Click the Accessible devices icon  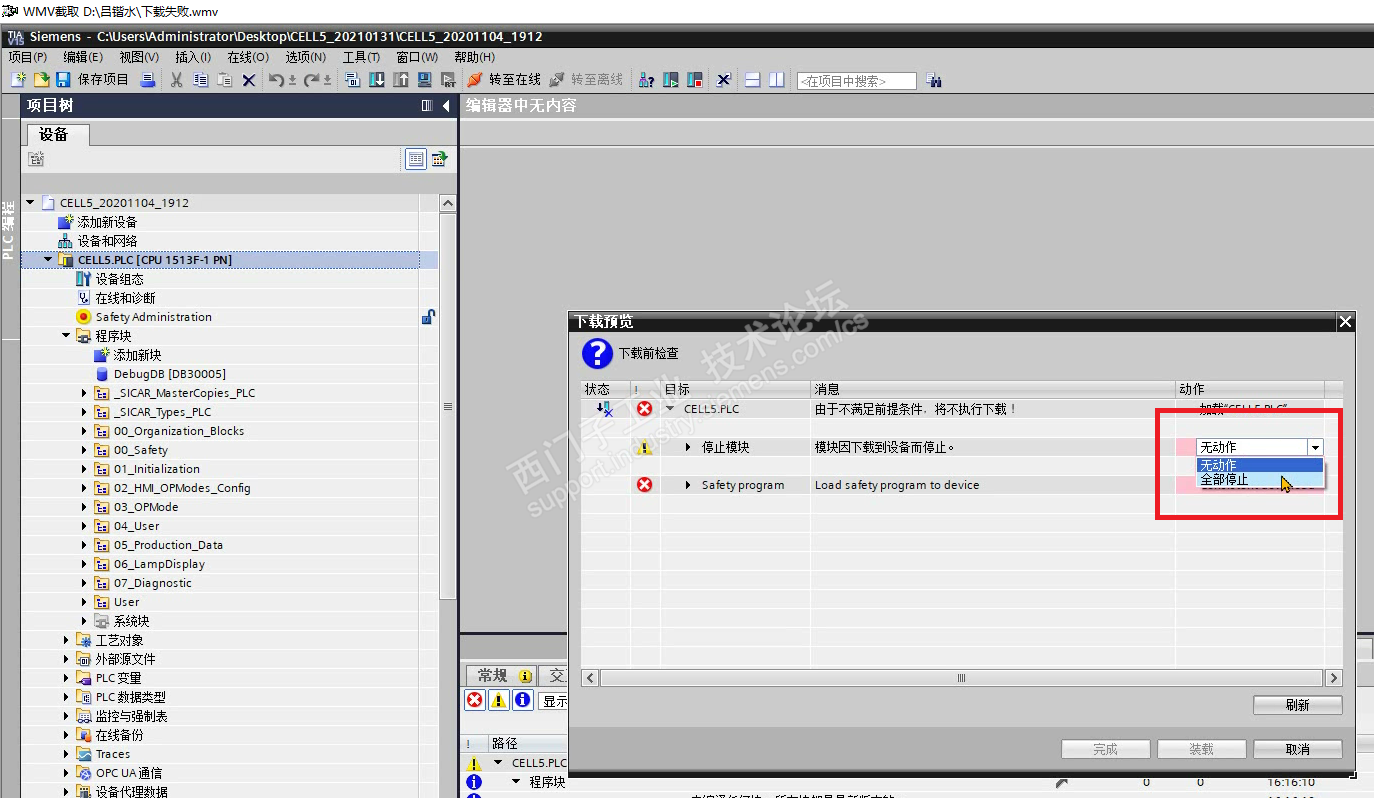pyautogui.click(x=647, y=80)
